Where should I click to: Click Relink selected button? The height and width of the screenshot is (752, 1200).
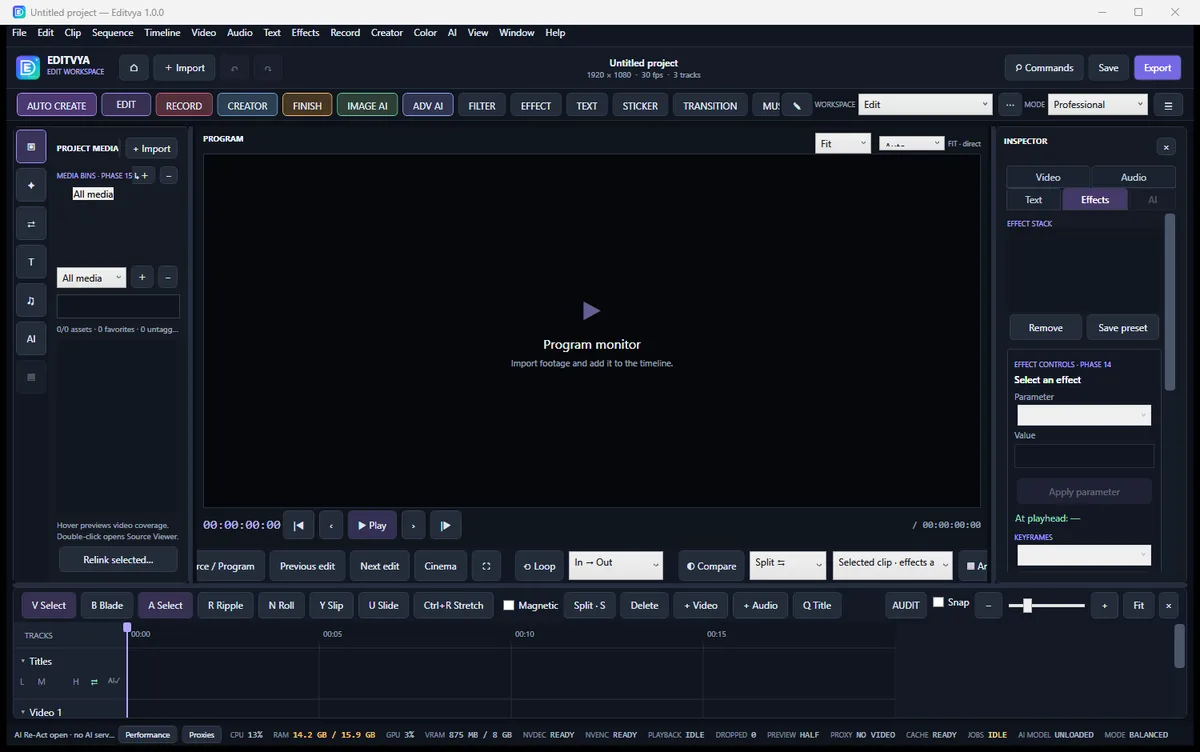(118, 560)
